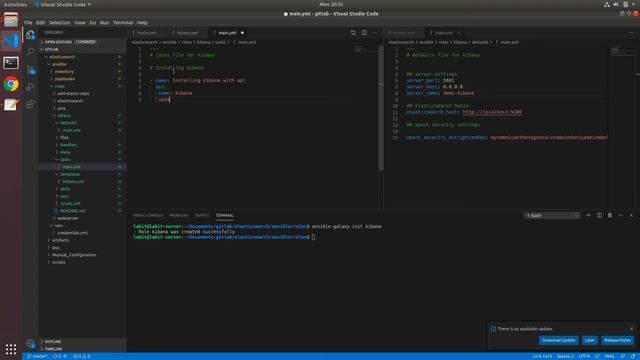Image resolution: width=640 pixels, height=360 pixels.
Task: Switch to the kibana.yml editor tab
Action: (187, 33)
